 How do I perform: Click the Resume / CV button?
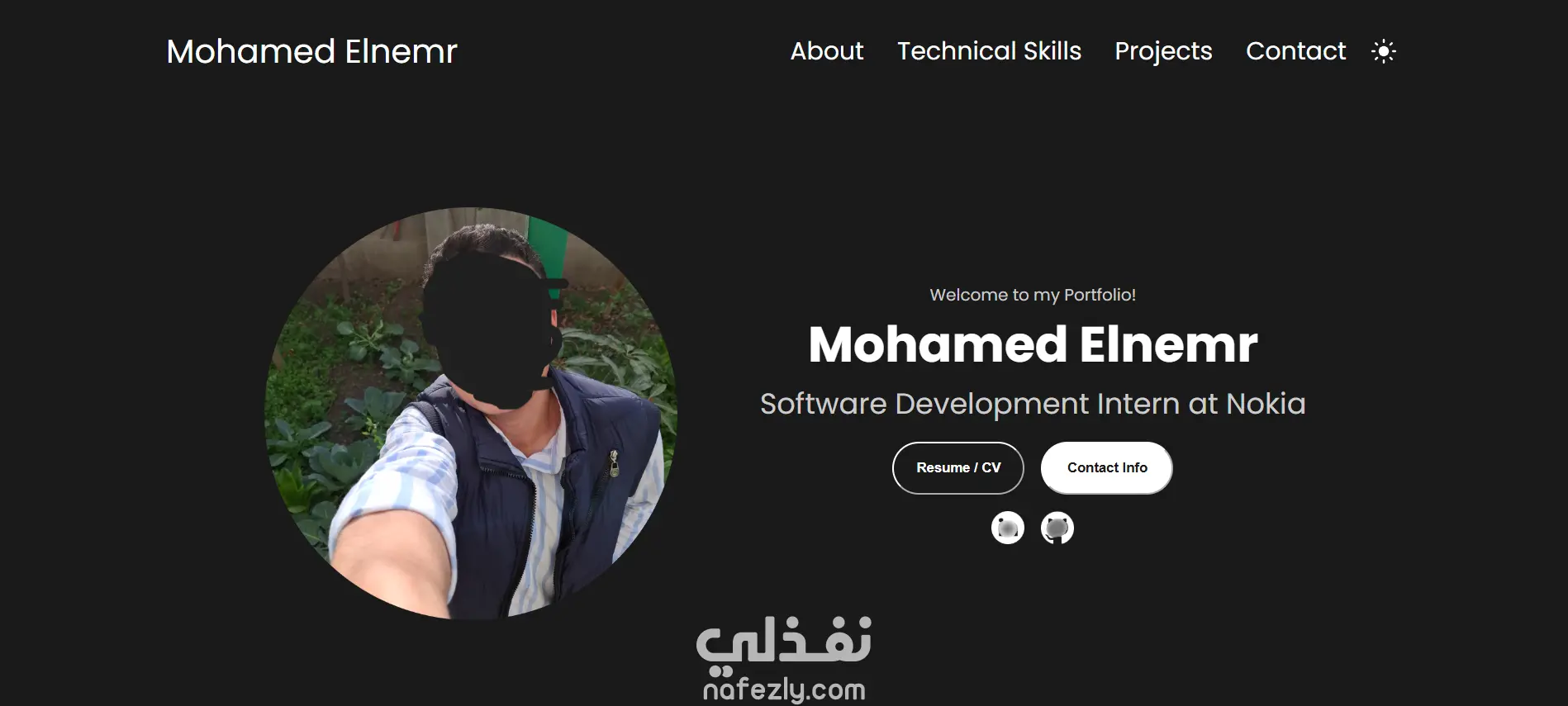(958, 468)
